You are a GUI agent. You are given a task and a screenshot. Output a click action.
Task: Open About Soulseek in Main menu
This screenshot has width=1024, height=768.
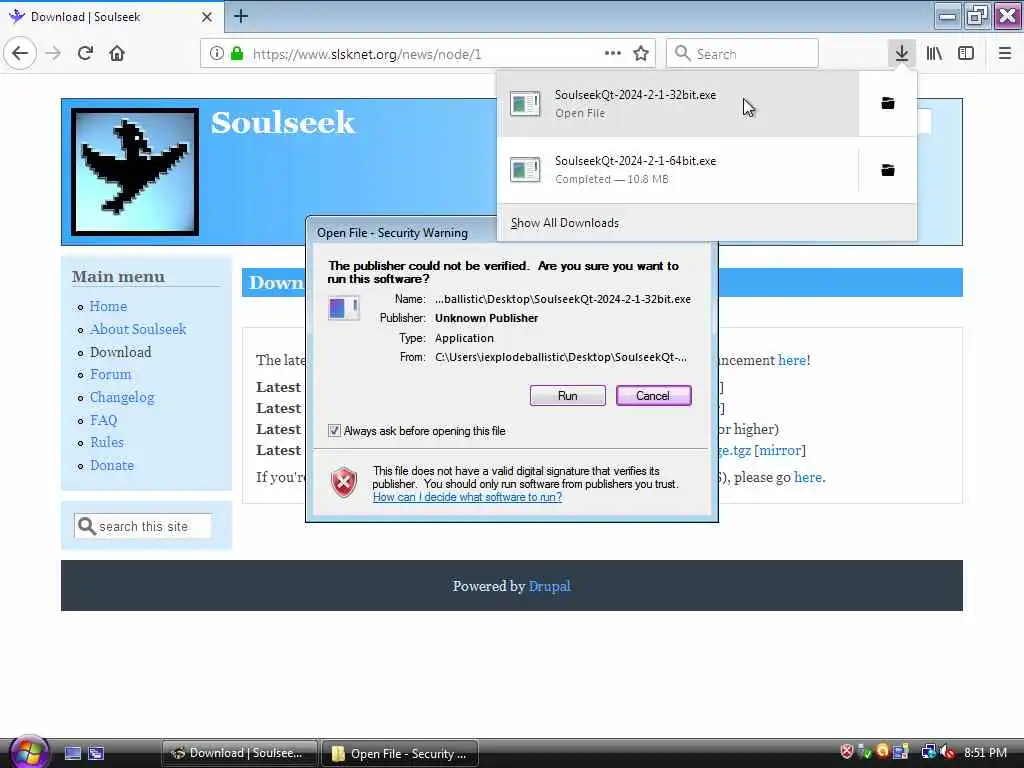(138, 329)
